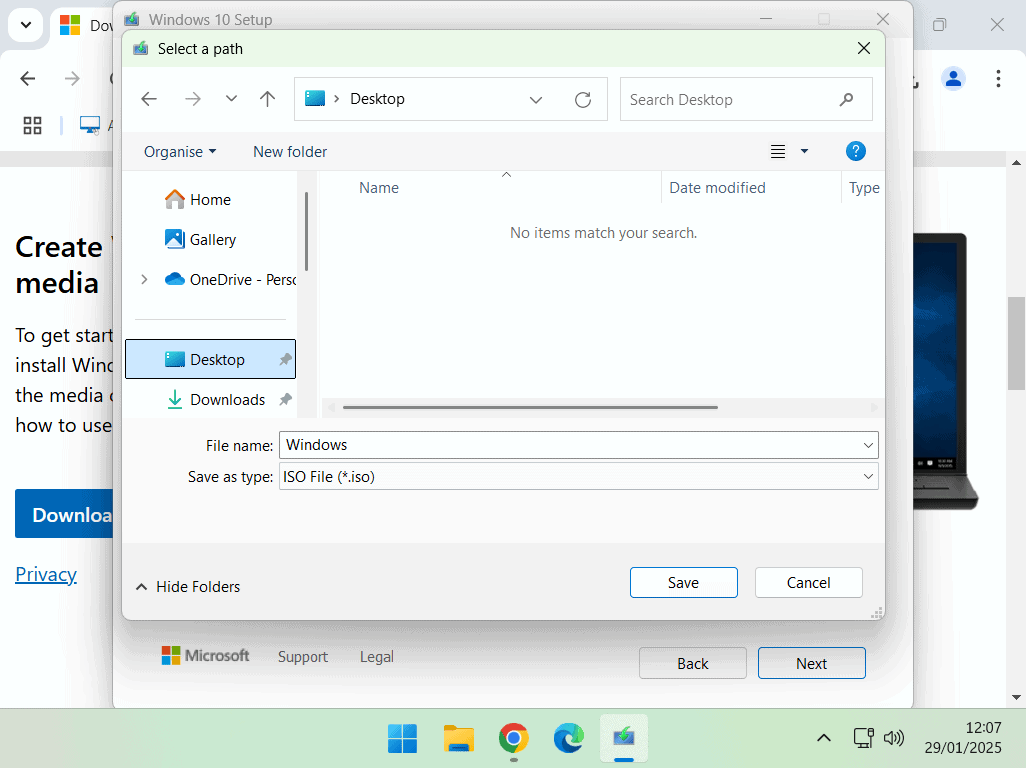The height and width of the screenshot is (768, 1026).
Task: Sort by the Date modified column
Action: (716, 188)
